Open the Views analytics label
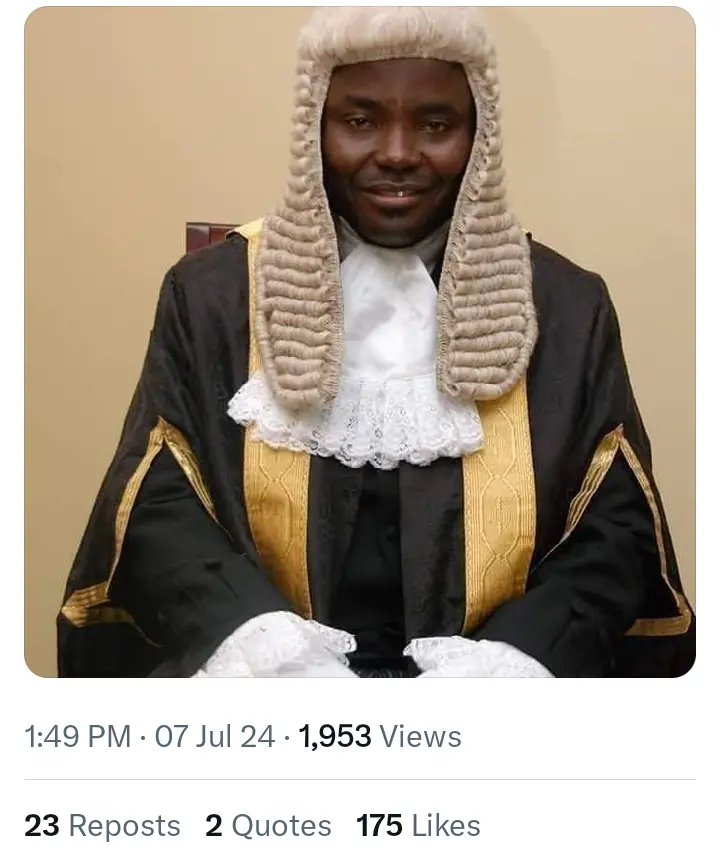Viewport: 720px width, 864px height. pyautogui.click(x=421, y=736)
